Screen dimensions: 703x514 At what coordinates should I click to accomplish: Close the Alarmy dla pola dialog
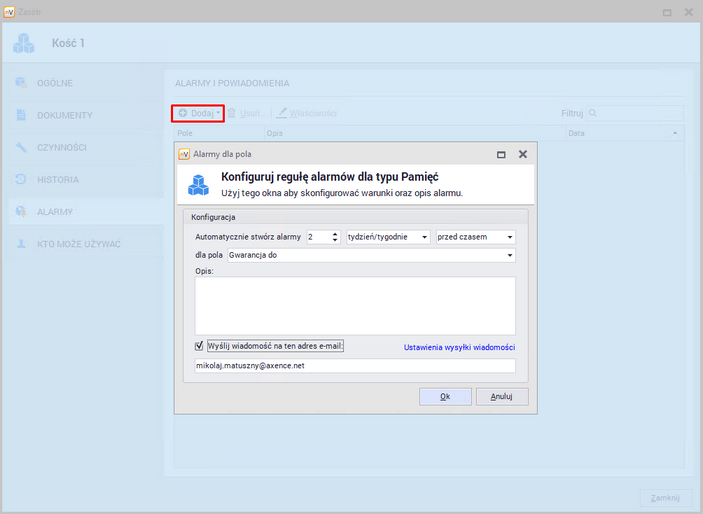pos(522,154)
